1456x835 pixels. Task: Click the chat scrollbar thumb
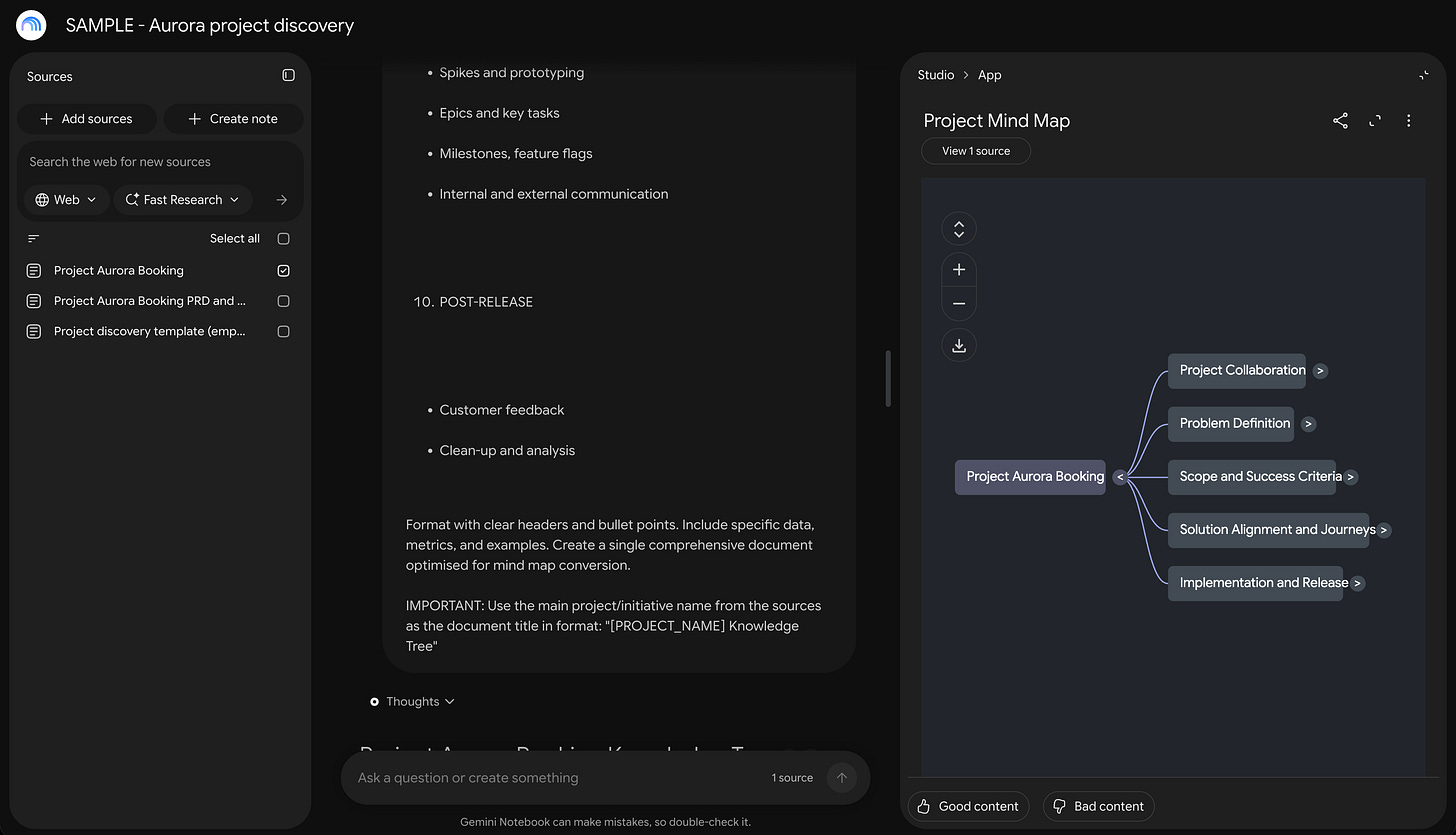pyautogui.click(x=888, y=378)
